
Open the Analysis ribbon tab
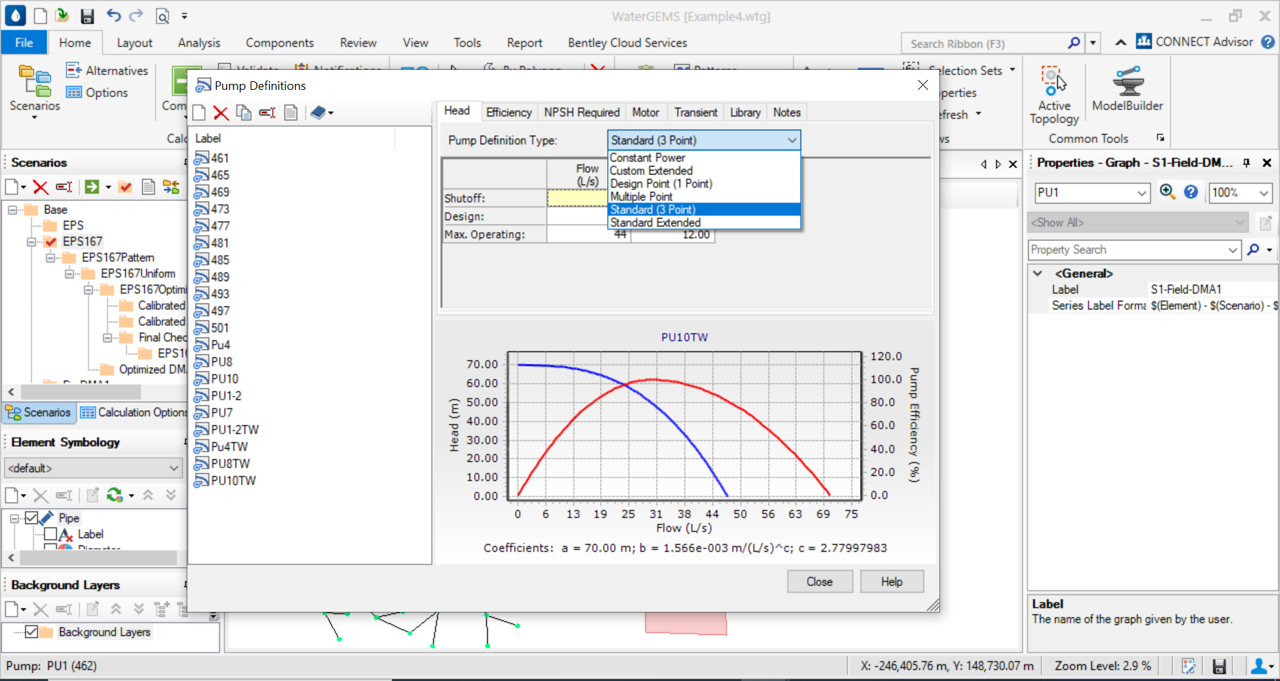[198, 42]
